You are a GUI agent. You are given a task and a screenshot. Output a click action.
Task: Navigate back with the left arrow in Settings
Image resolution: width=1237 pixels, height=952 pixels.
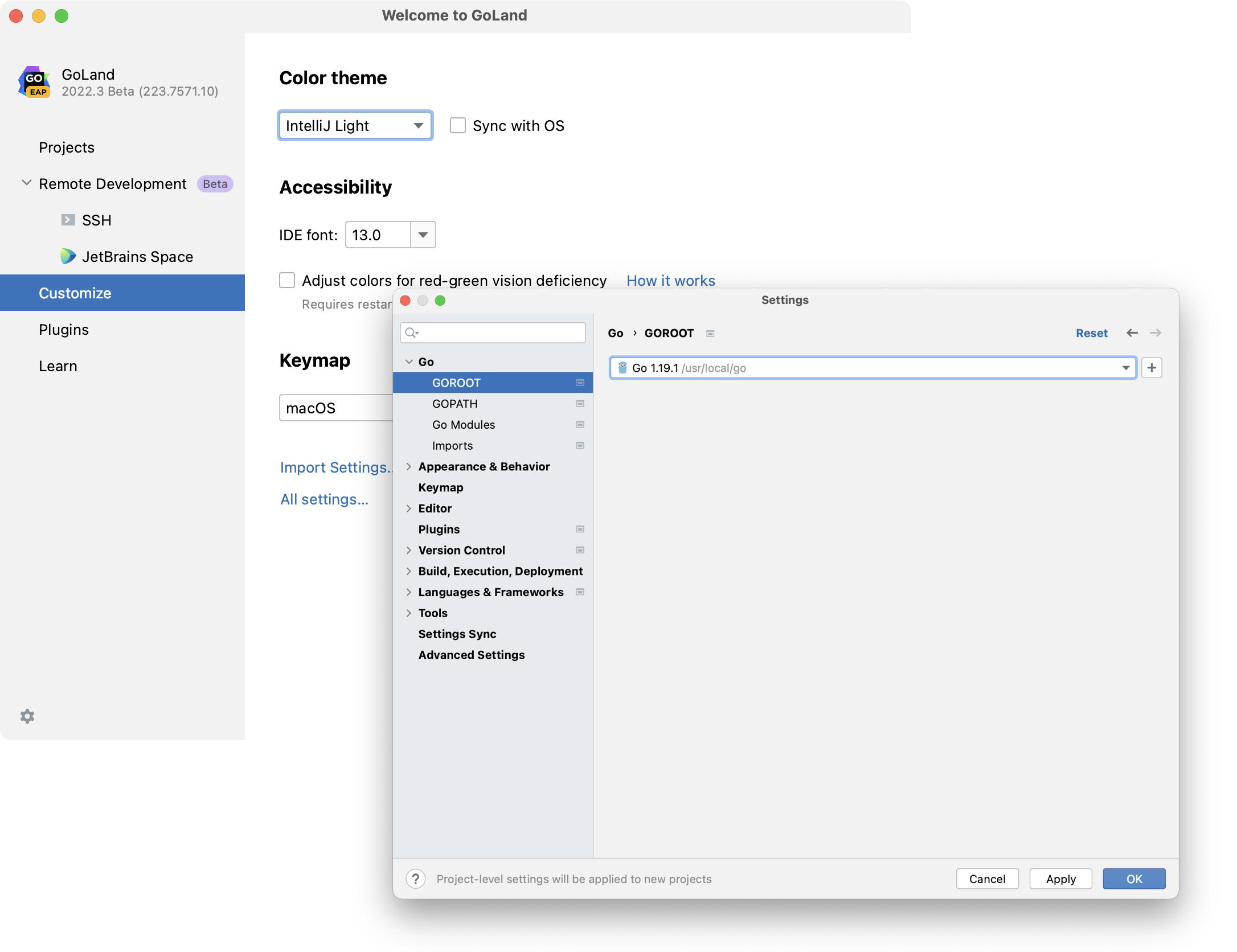[x=1132, y=333]
